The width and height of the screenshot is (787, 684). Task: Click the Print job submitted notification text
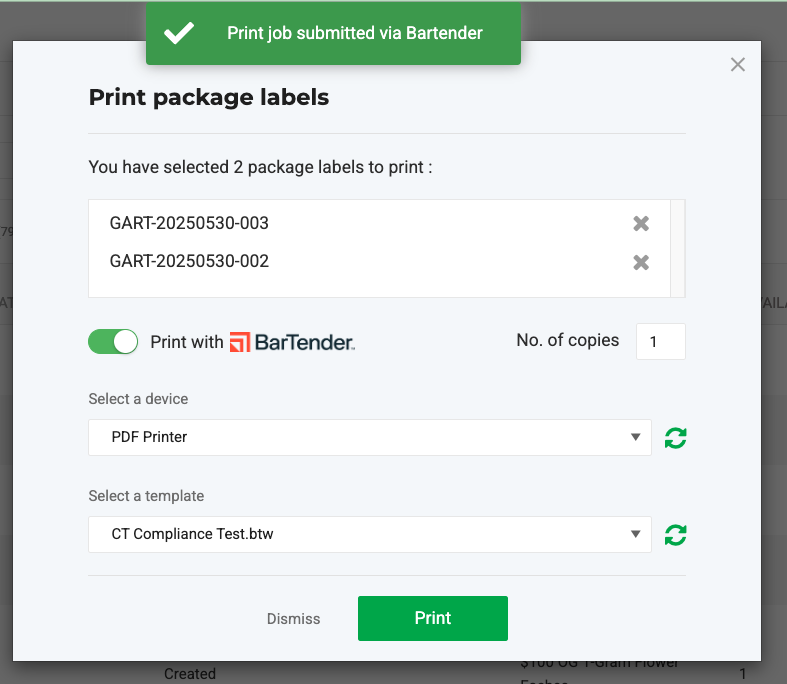coord(354,33)
